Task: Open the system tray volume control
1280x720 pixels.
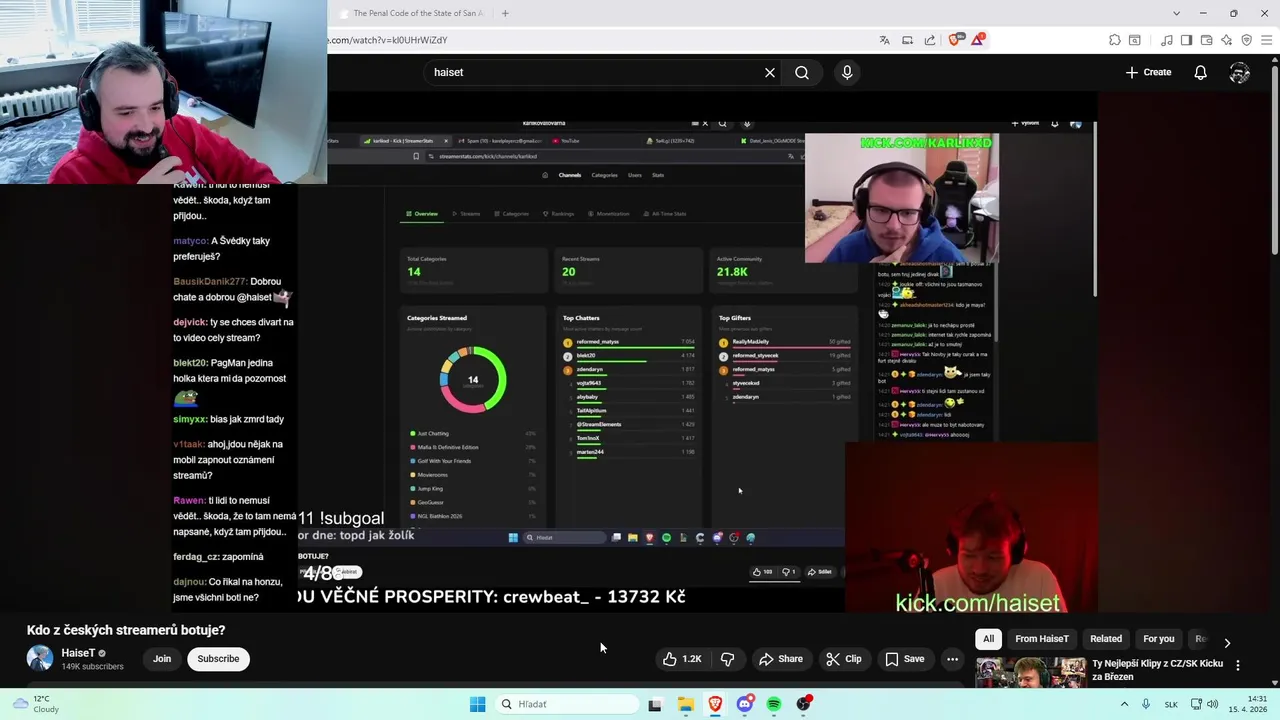Action: tap(1213, 704)
